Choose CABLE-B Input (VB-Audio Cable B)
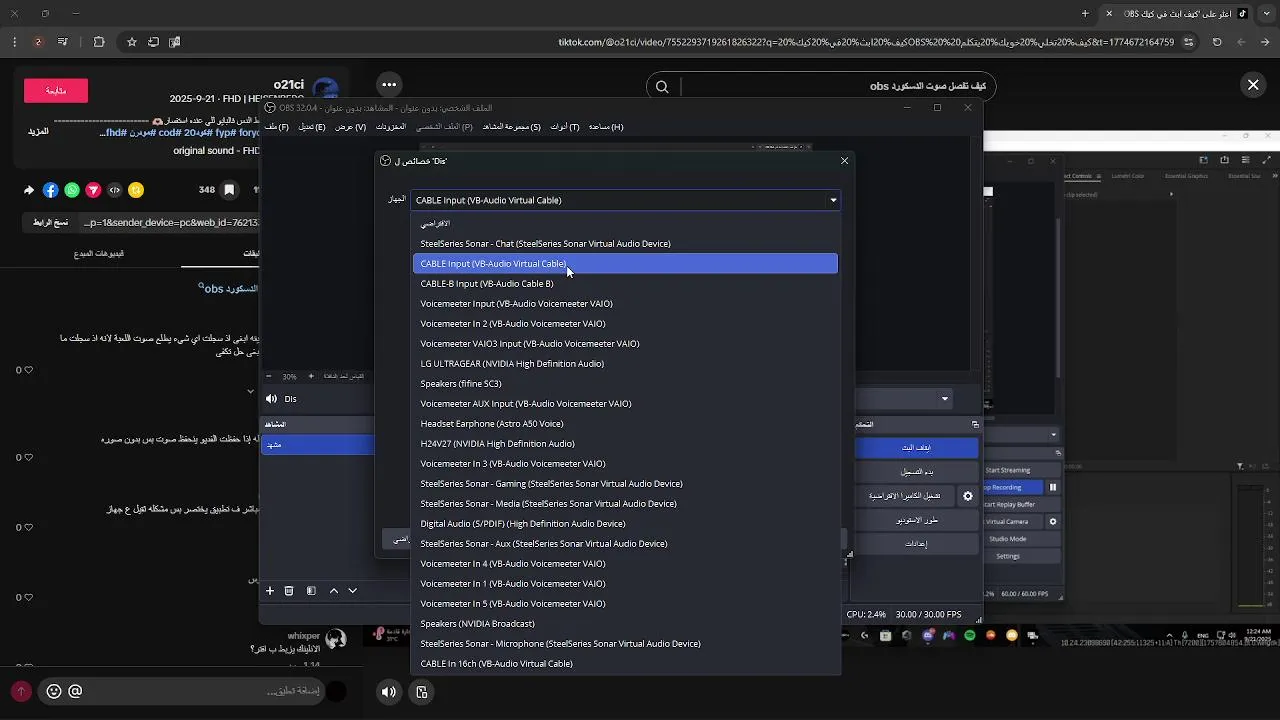 (x=625, y=284)
